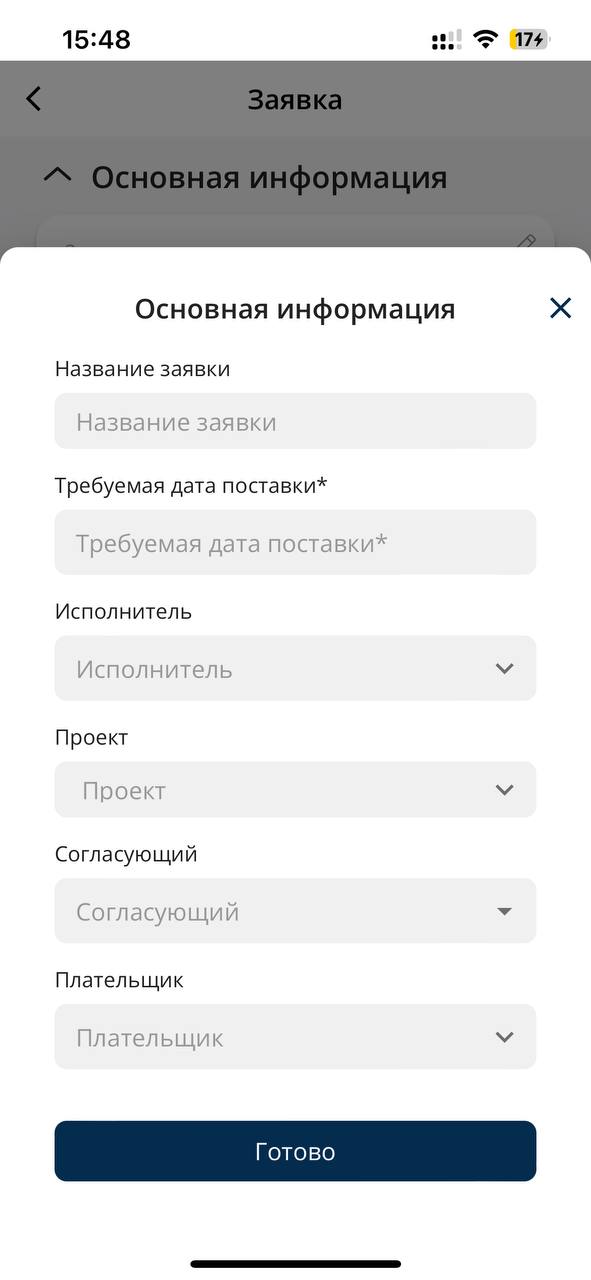591x1280 pixels.
Task: Tap the chevron on the Плательщик field
Action: point(504,1037)
